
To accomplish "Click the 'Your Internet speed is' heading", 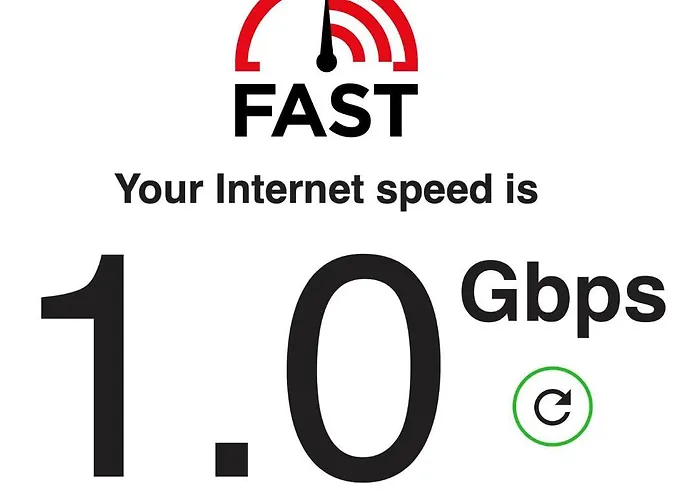I will click(x=326, y=190).
